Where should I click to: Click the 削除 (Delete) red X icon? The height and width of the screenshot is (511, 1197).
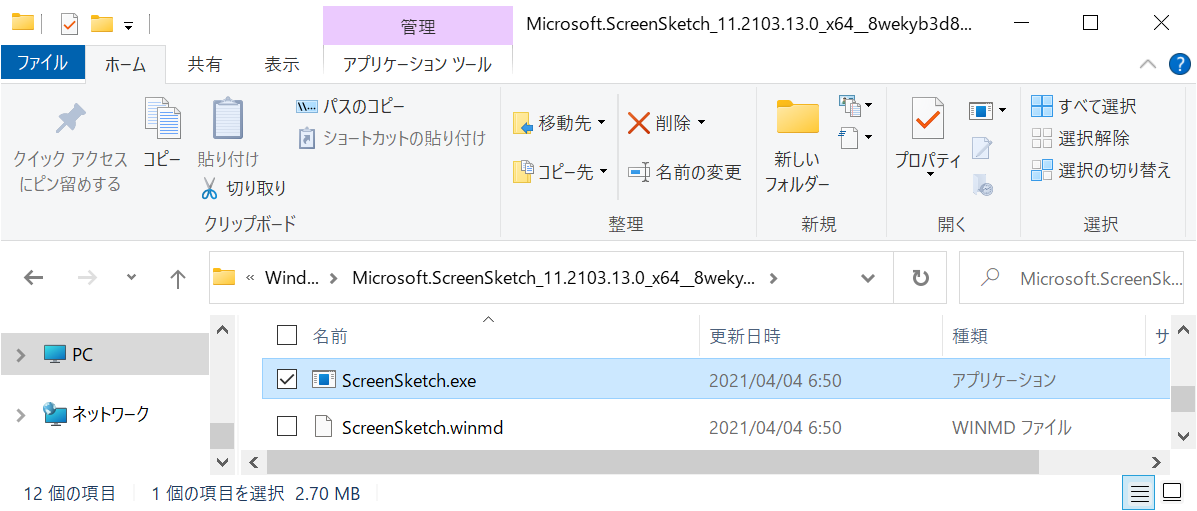639,123
